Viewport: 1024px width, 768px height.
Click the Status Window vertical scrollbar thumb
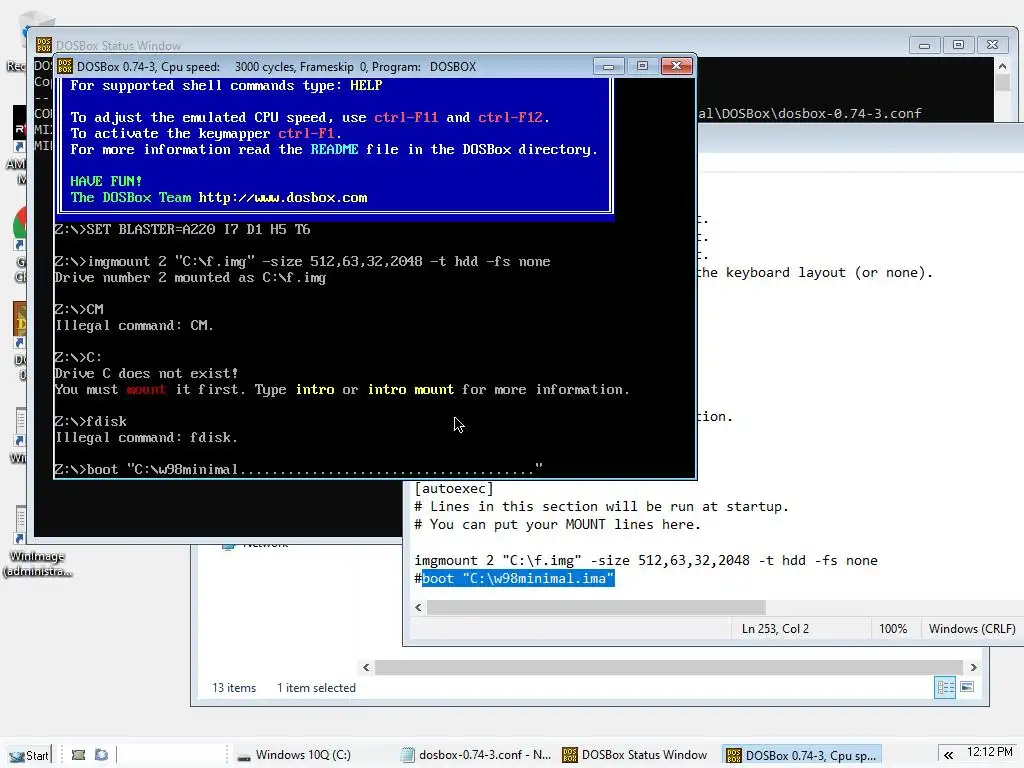point(1002,83)
